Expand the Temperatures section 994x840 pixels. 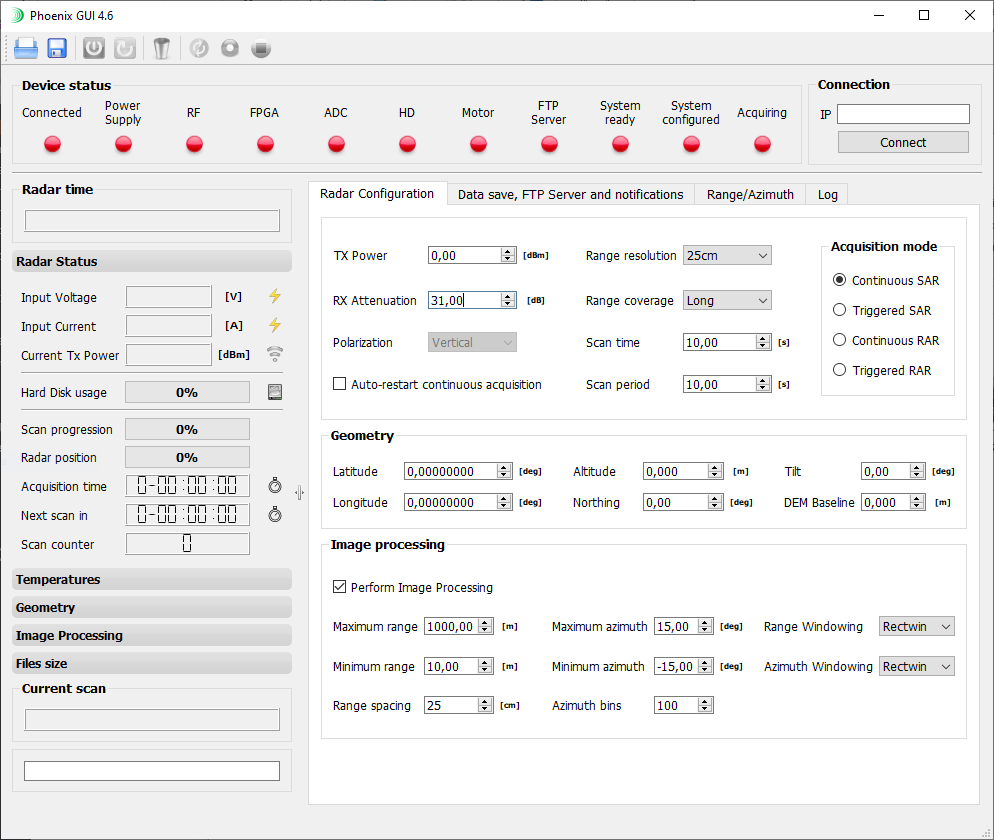coord(152,579)
